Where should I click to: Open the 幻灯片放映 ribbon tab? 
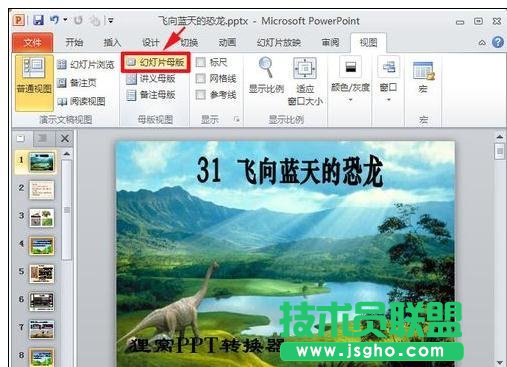tap(279, 42)
